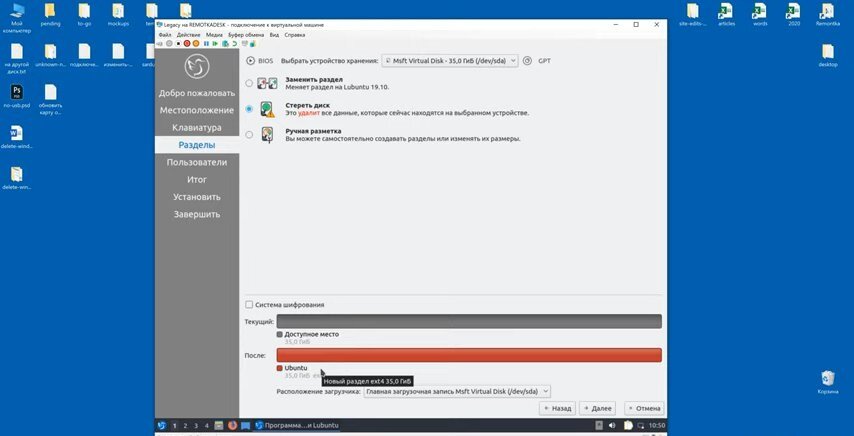This screenshot has height=436, width=854.
Task: Open the Медиа menu
Action: [215, 35]
